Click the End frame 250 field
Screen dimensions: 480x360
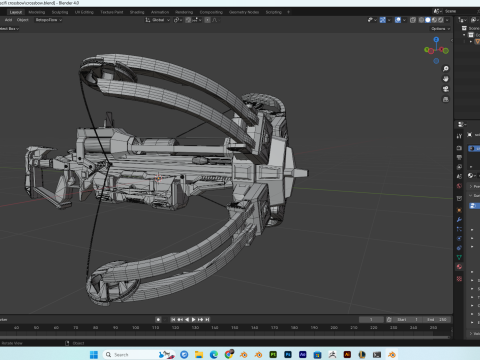[437, 319]
